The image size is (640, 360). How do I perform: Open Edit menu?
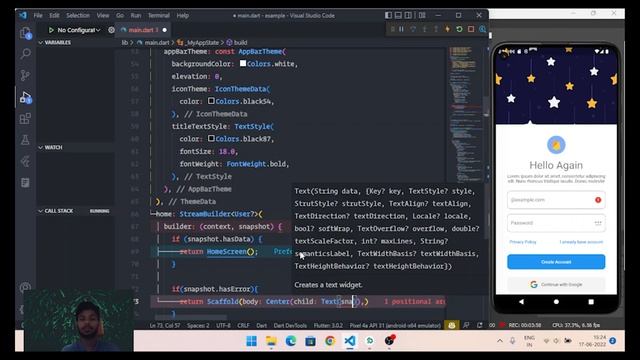pos(54,16)
